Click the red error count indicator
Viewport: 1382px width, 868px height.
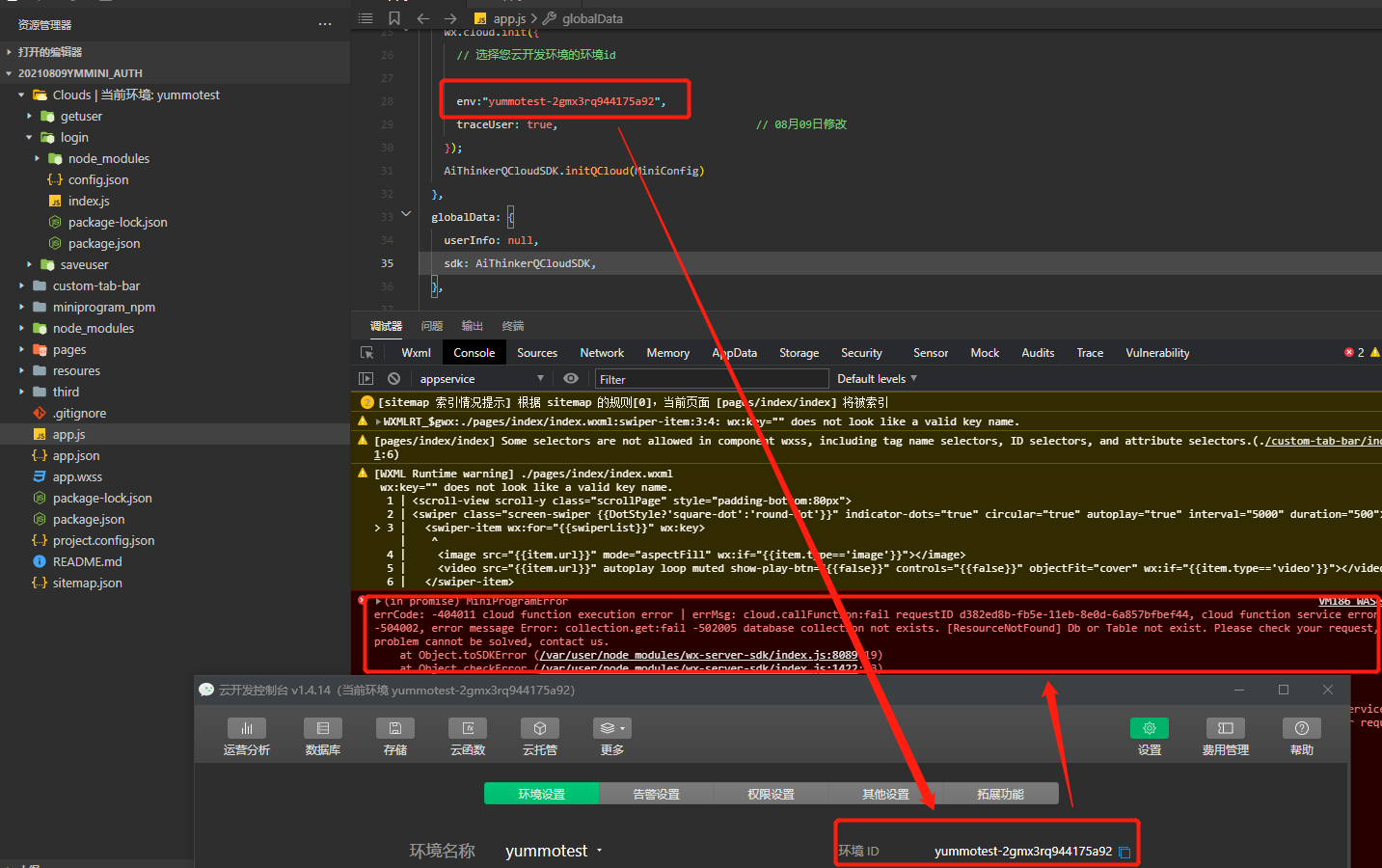1354,353
